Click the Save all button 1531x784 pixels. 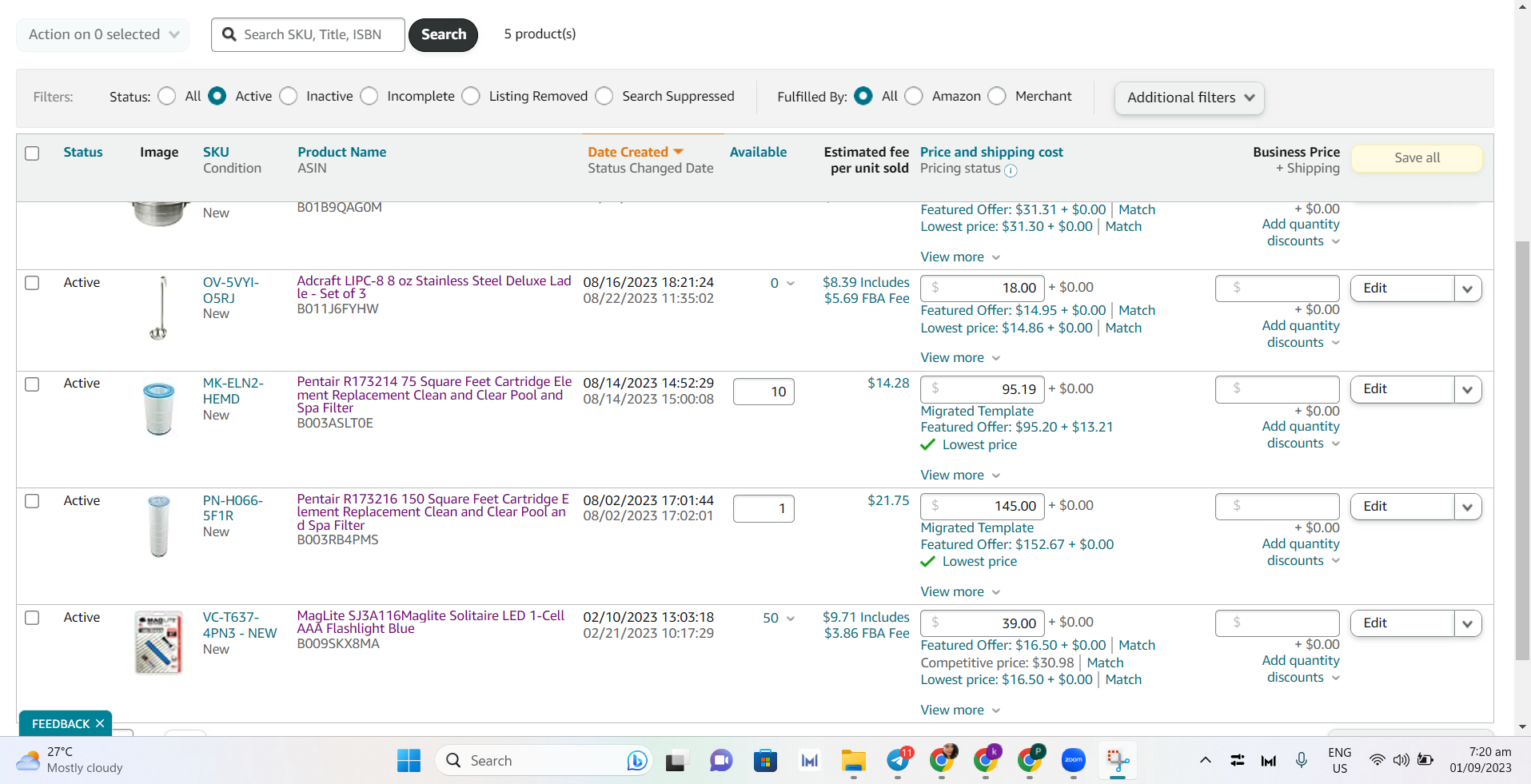click(x=1417, y=158)
